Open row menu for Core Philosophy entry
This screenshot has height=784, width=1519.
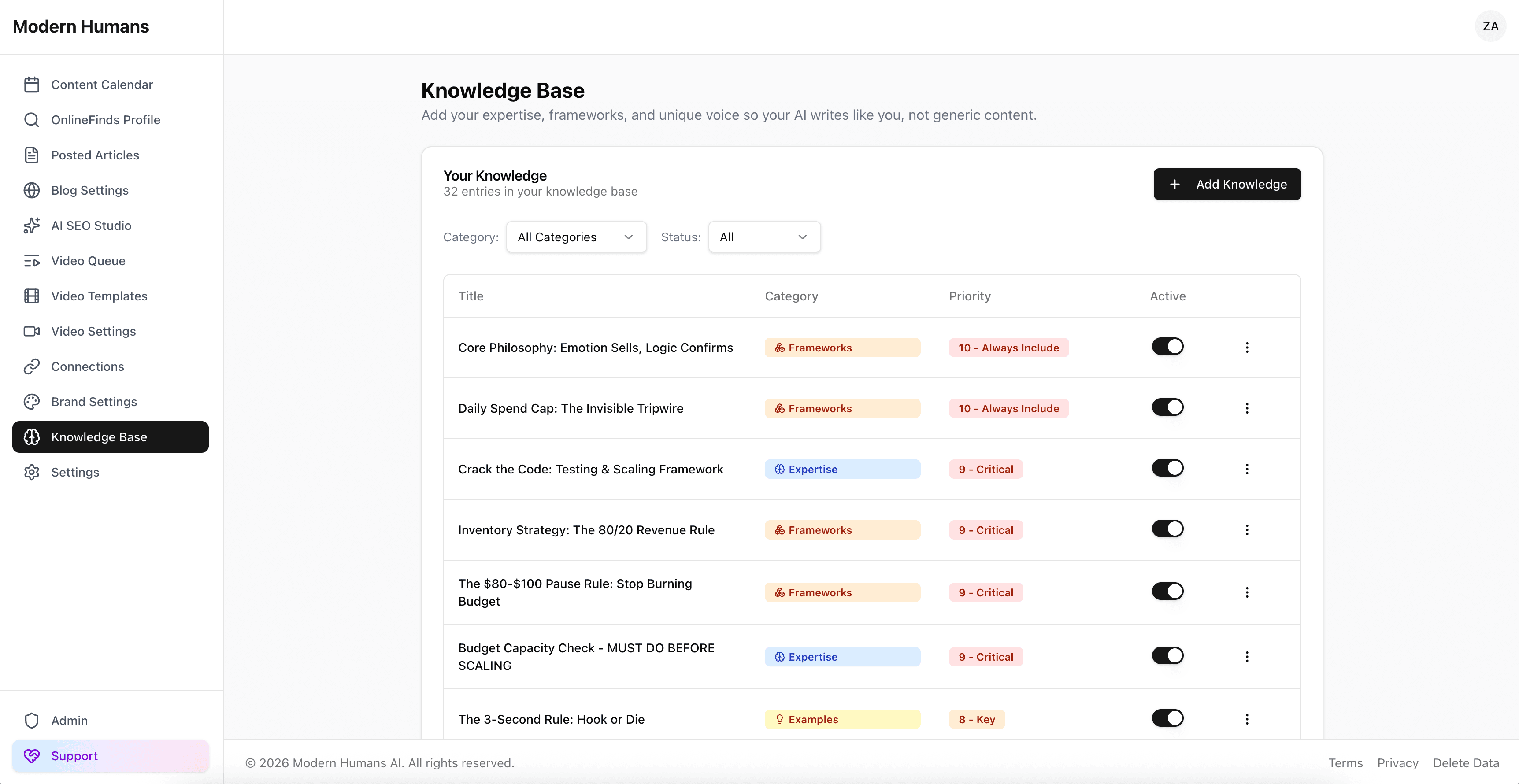(x=1247, y=348)
